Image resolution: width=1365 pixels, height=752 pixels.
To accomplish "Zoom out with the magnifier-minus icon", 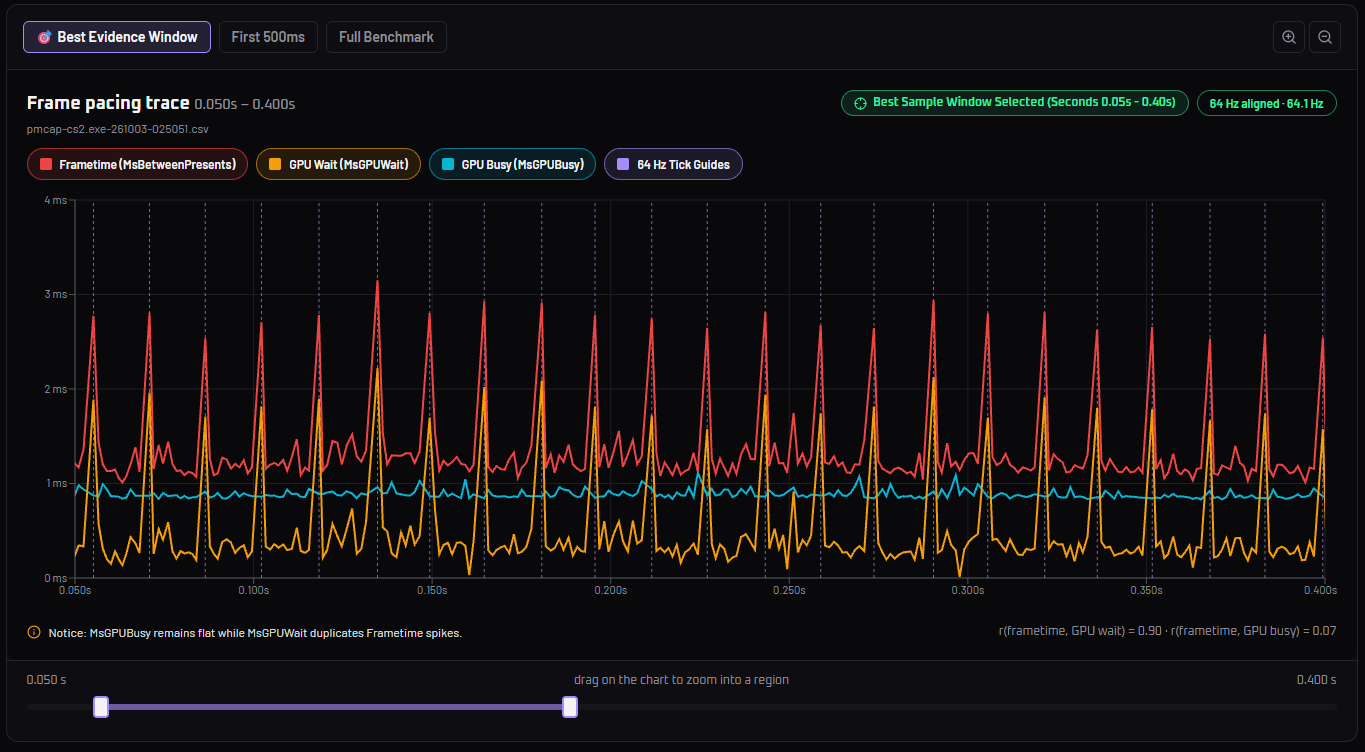I will tap(1325, 37).
